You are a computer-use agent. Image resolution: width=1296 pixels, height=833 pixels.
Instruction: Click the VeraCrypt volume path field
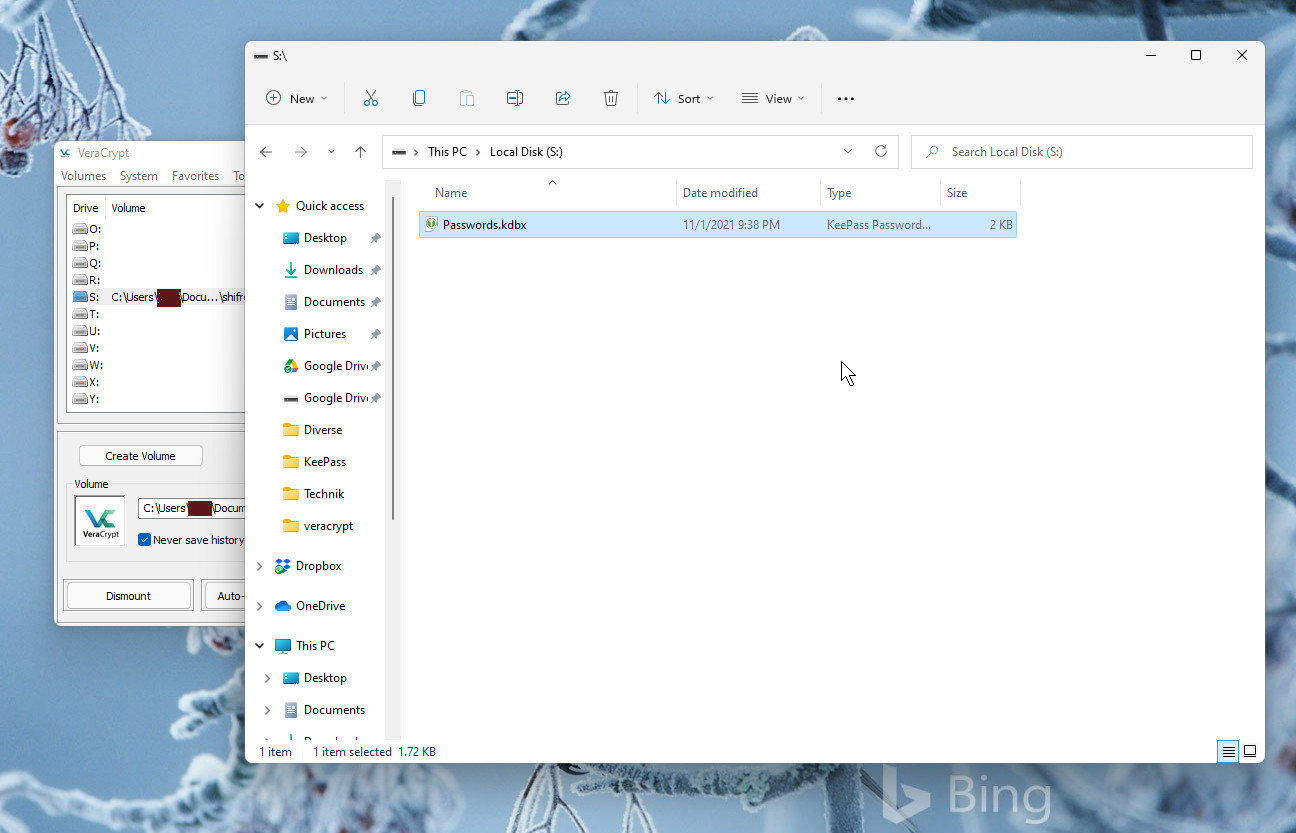click(x=192, y=508)
